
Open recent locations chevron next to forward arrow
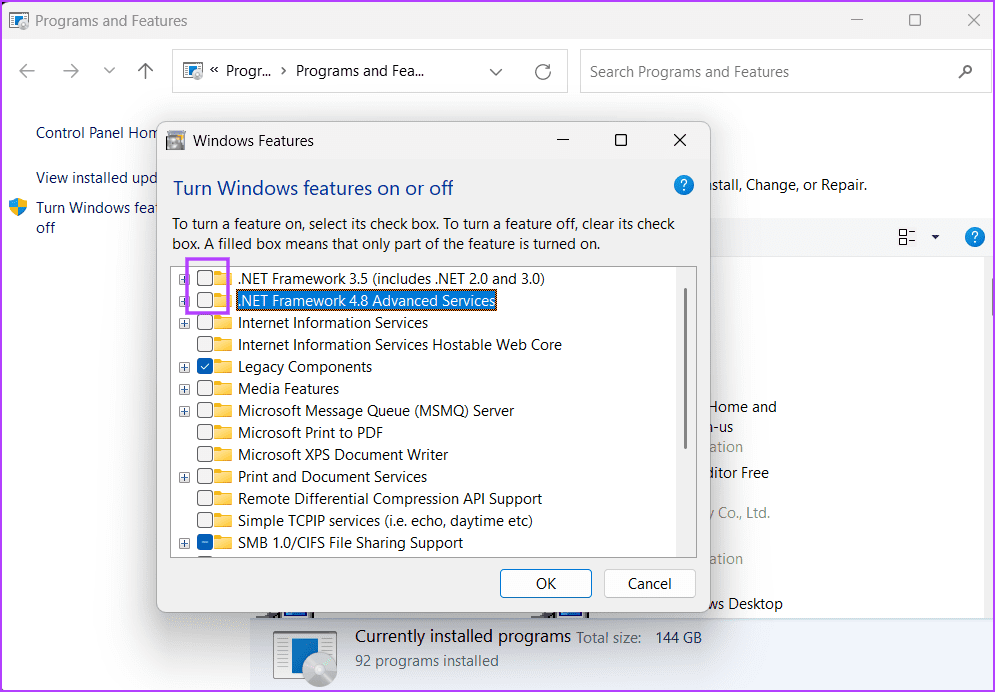[x=109, y=70]
